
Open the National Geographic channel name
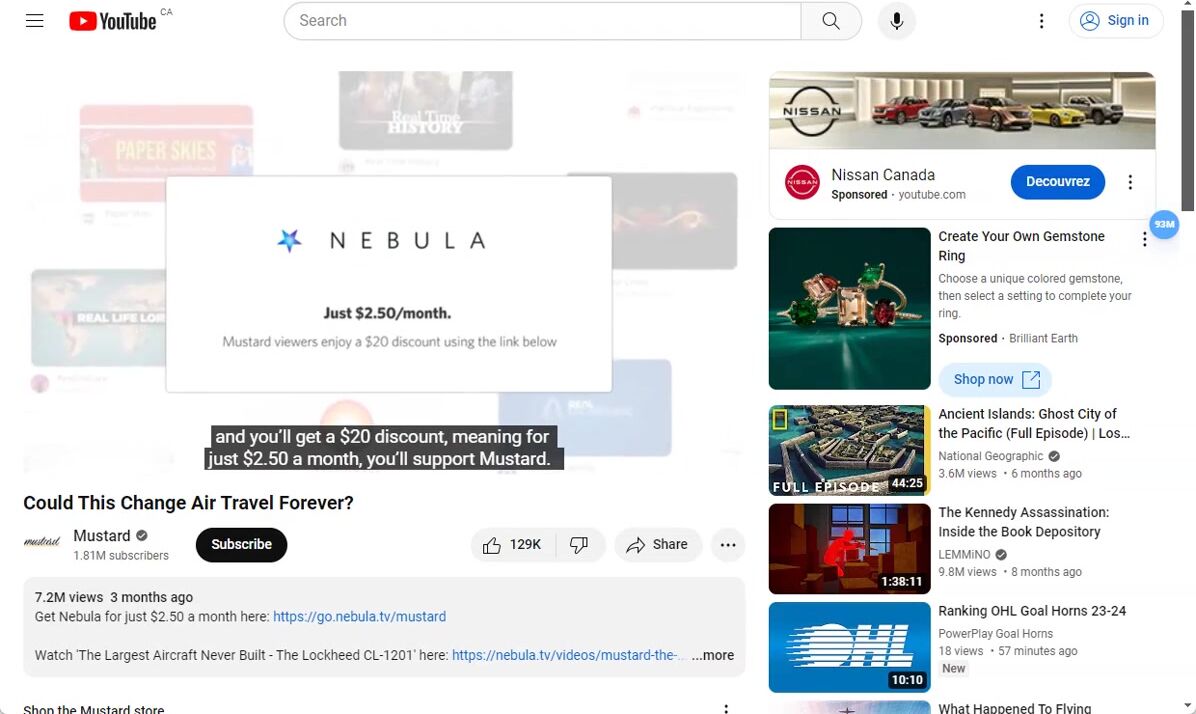click(x=991, y=456)
